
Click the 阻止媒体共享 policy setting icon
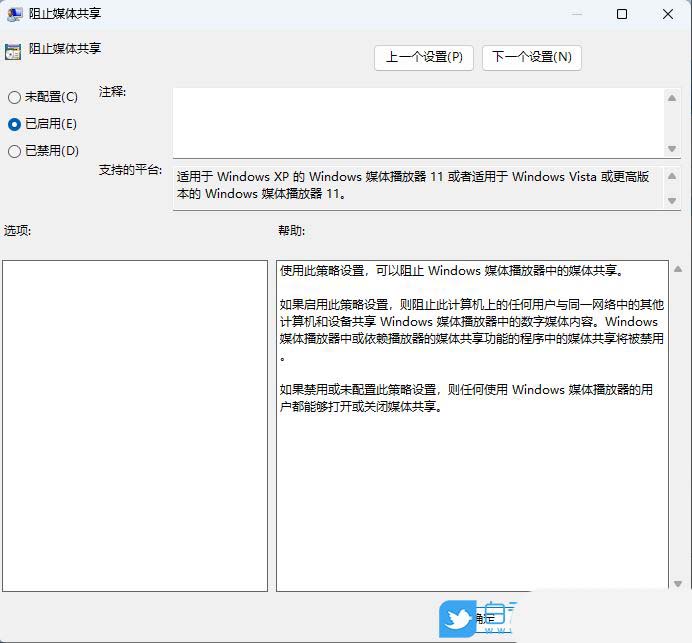(12, 51)
